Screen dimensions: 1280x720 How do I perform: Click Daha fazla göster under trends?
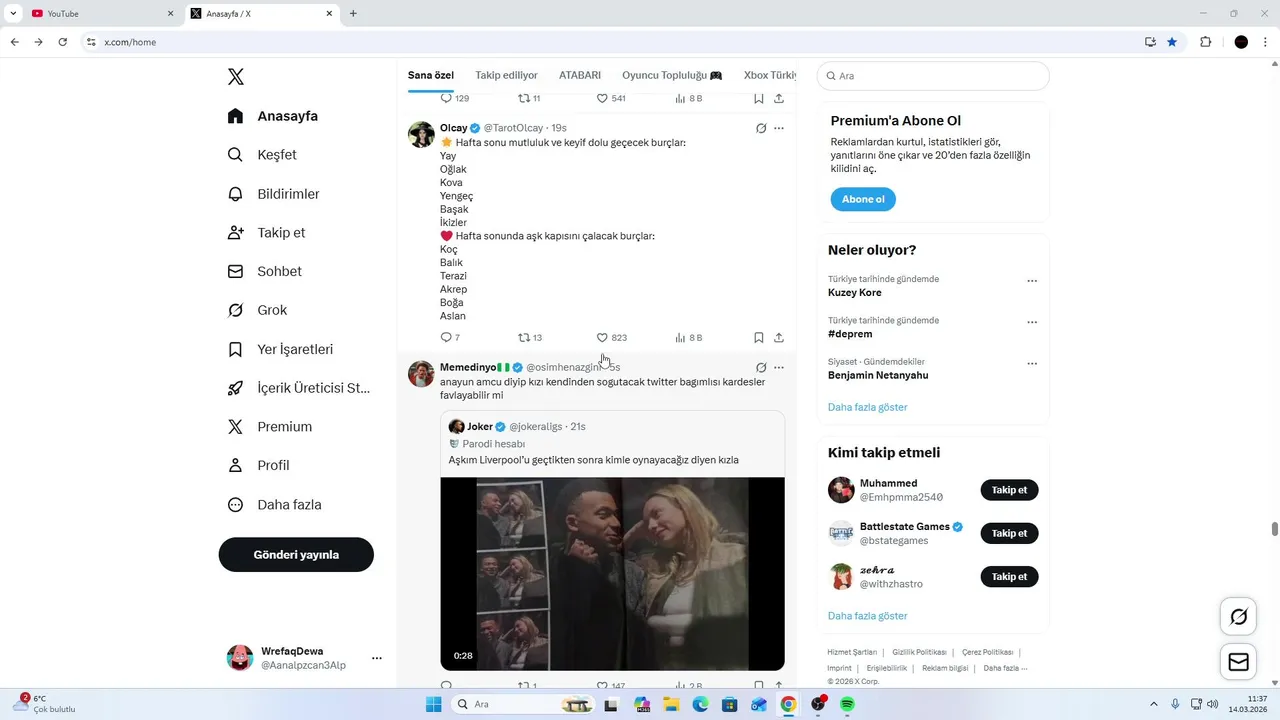click(x=868, y=407)
